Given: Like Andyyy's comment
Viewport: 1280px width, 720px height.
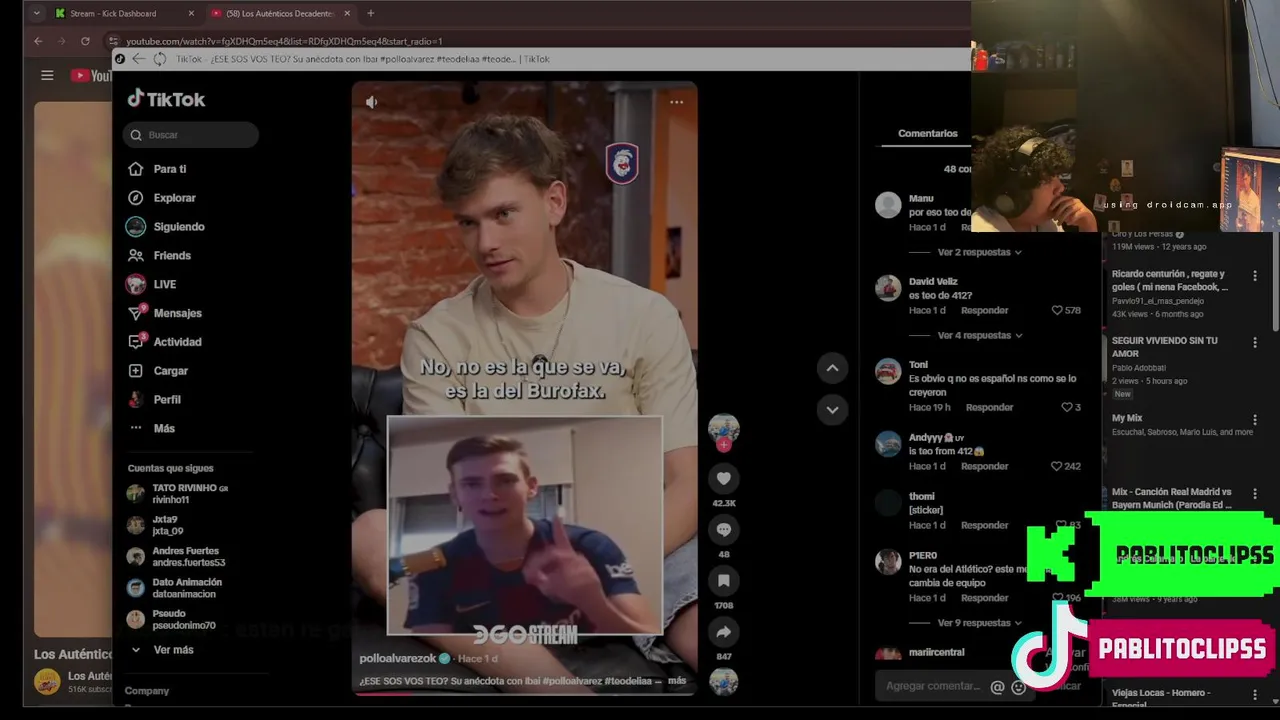Looking at the screenshot, I should point(1057,466).
